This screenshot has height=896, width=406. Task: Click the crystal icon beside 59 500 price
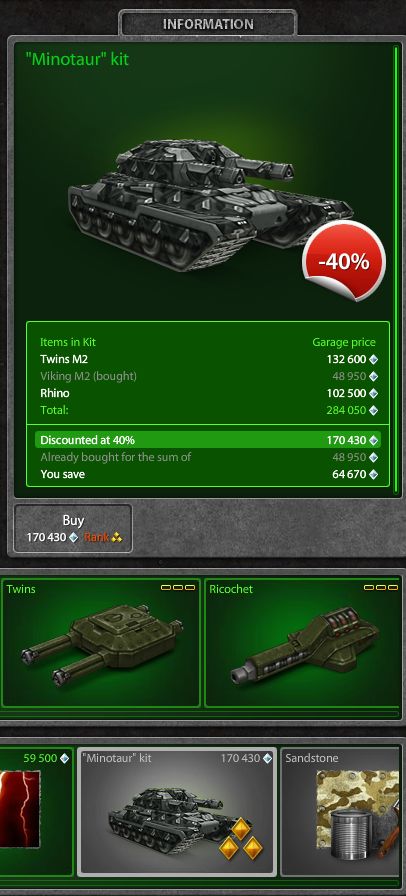point(65,758)
